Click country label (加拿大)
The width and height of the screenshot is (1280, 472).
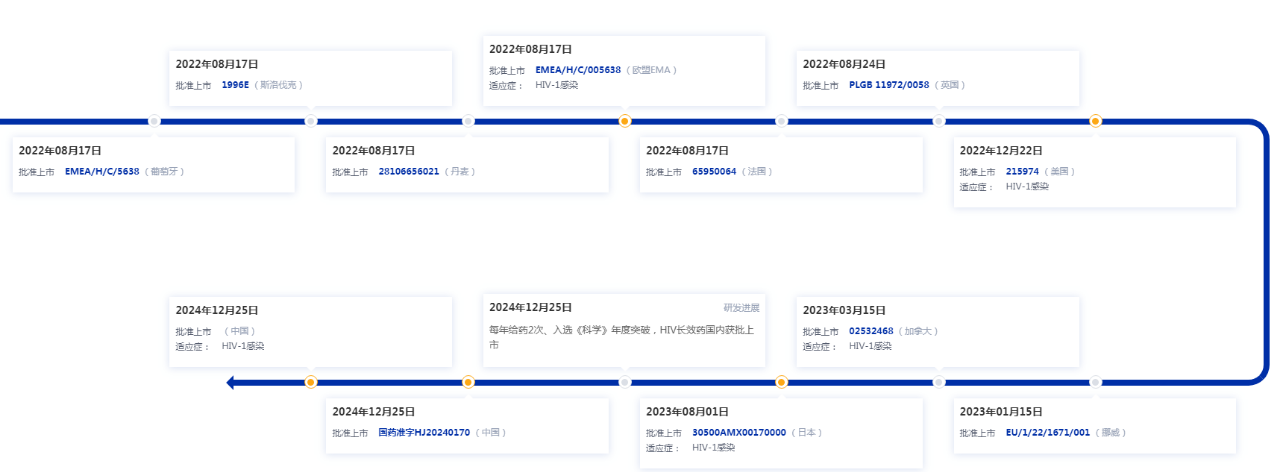(x=917, y=332)
